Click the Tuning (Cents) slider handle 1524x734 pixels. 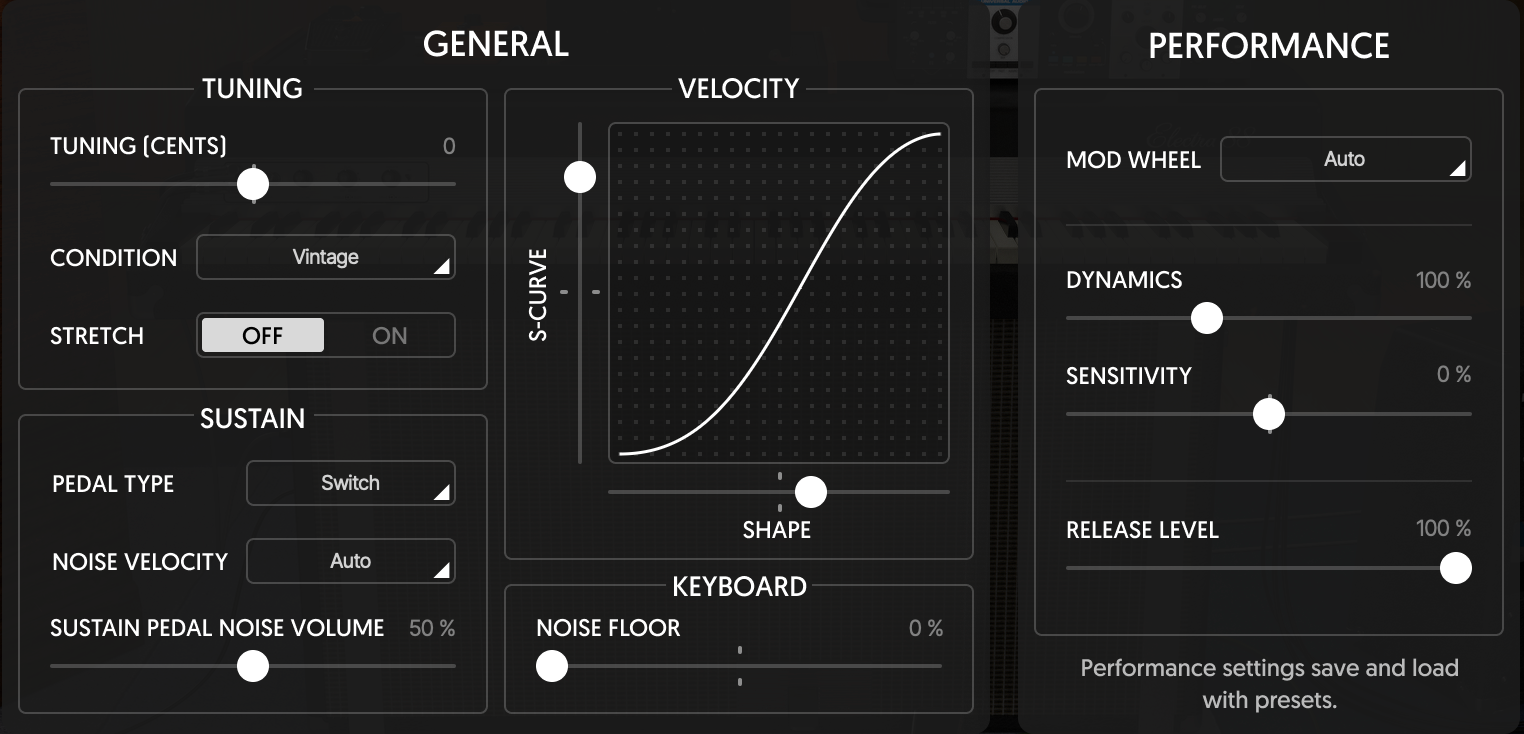(253, 184)
